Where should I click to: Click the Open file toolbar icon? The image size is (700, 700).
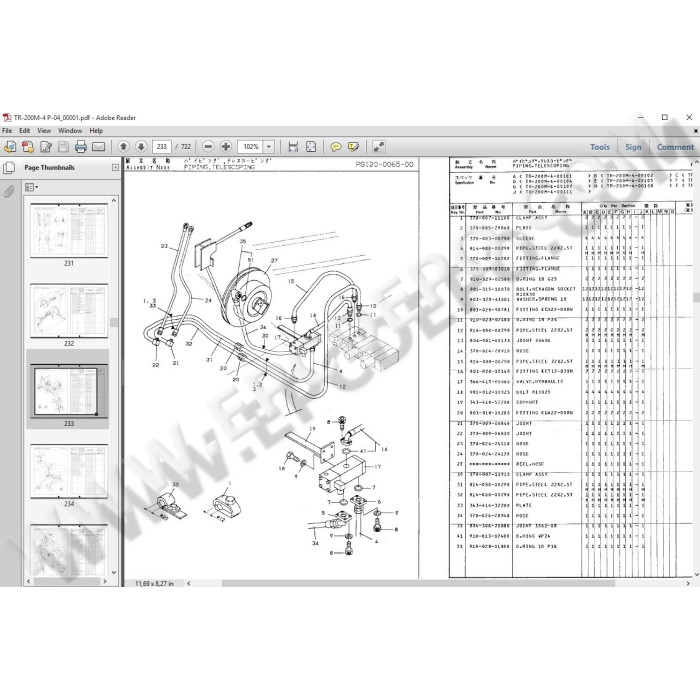[x=10, y=146]
